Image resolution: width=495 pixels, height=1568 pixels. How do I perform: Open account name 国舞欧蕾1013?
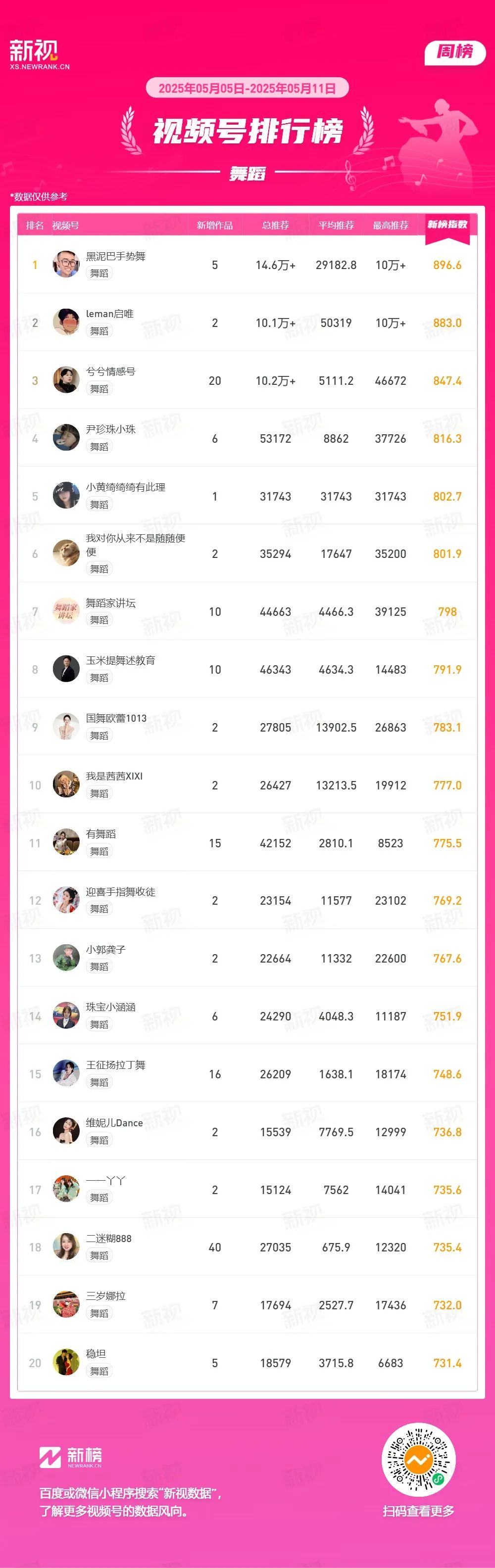(116, 718)
